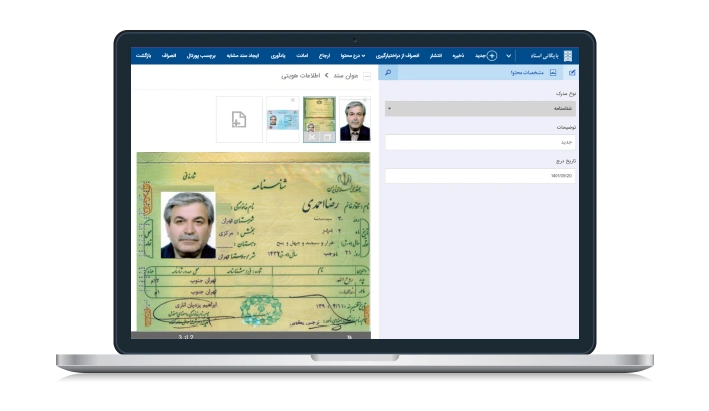The image size is (709, 411).
Task: Expand the dropdown arrow beside بایگانی اسناد
Action: [x=508, y=56]
